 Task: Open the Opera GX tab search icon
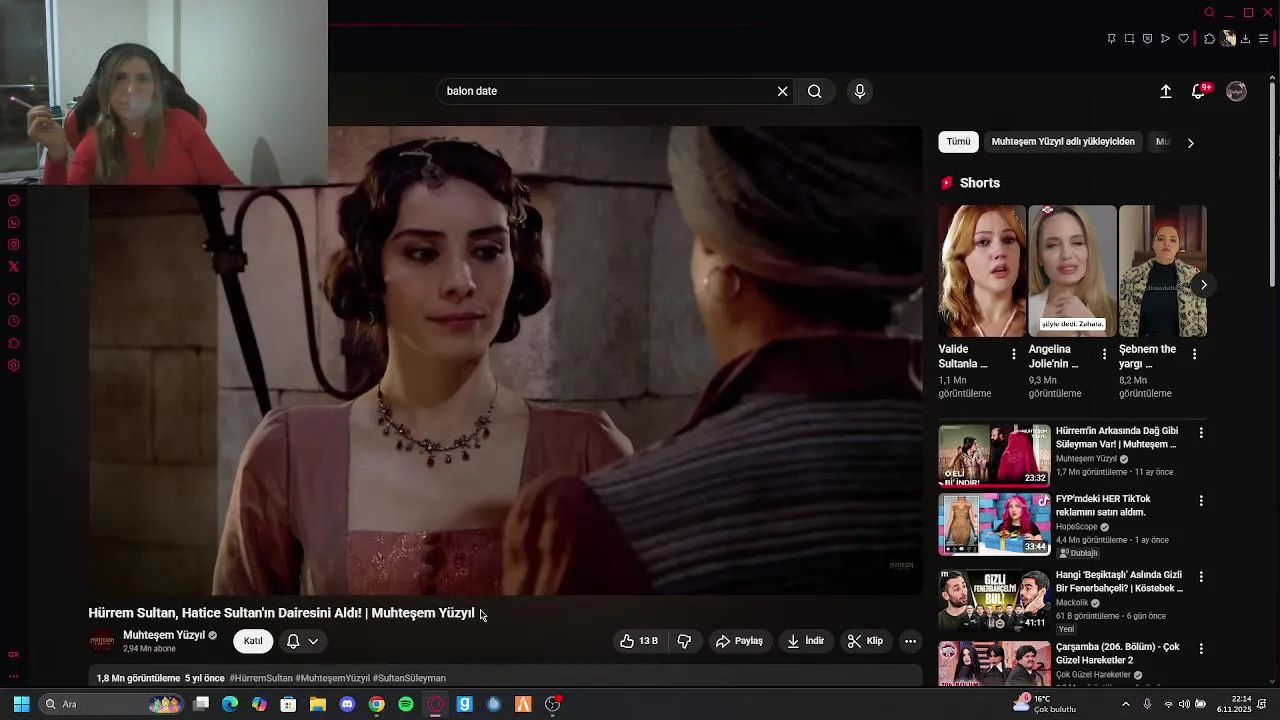coord(1209,13)
